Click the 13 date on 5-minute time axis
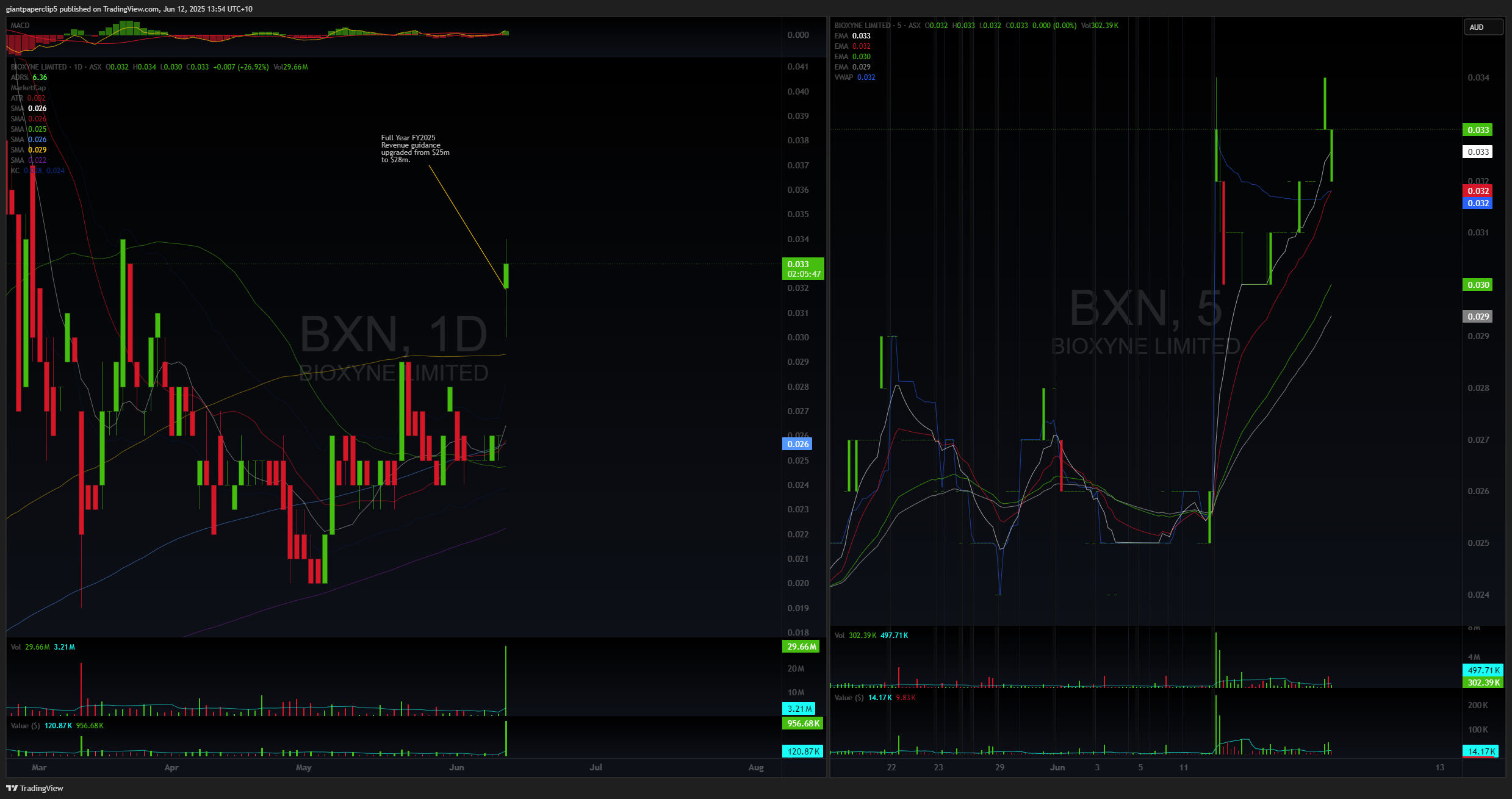 click(x=1440, y=767)
